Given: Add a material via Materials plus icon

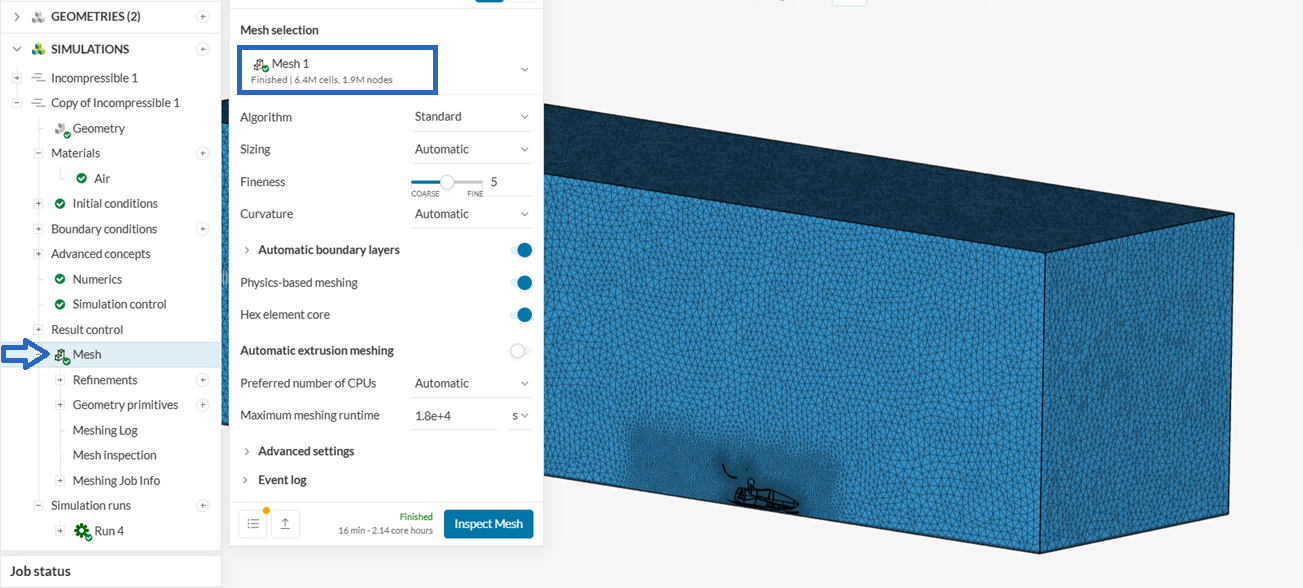Looking at the screenshot, I should point(203,153).
